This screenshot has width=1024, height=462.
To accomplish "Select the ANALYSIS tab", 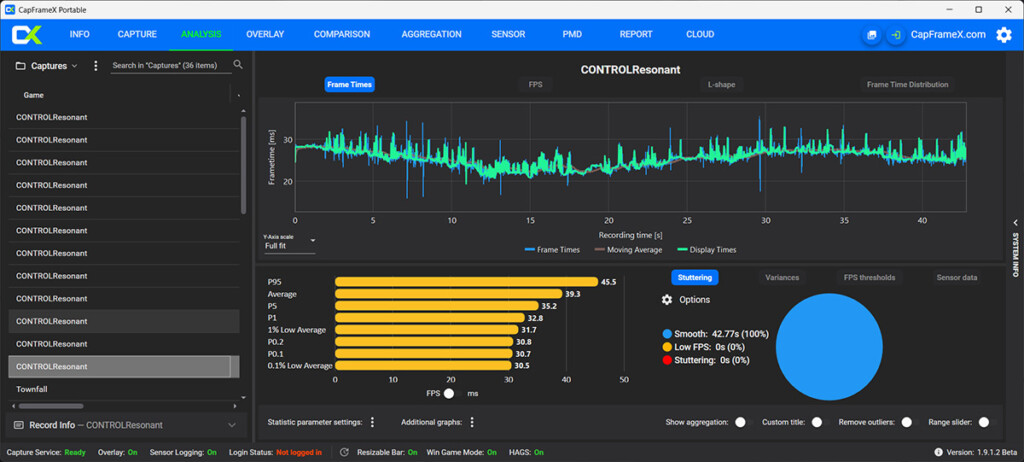I will [x=201, y=35].
